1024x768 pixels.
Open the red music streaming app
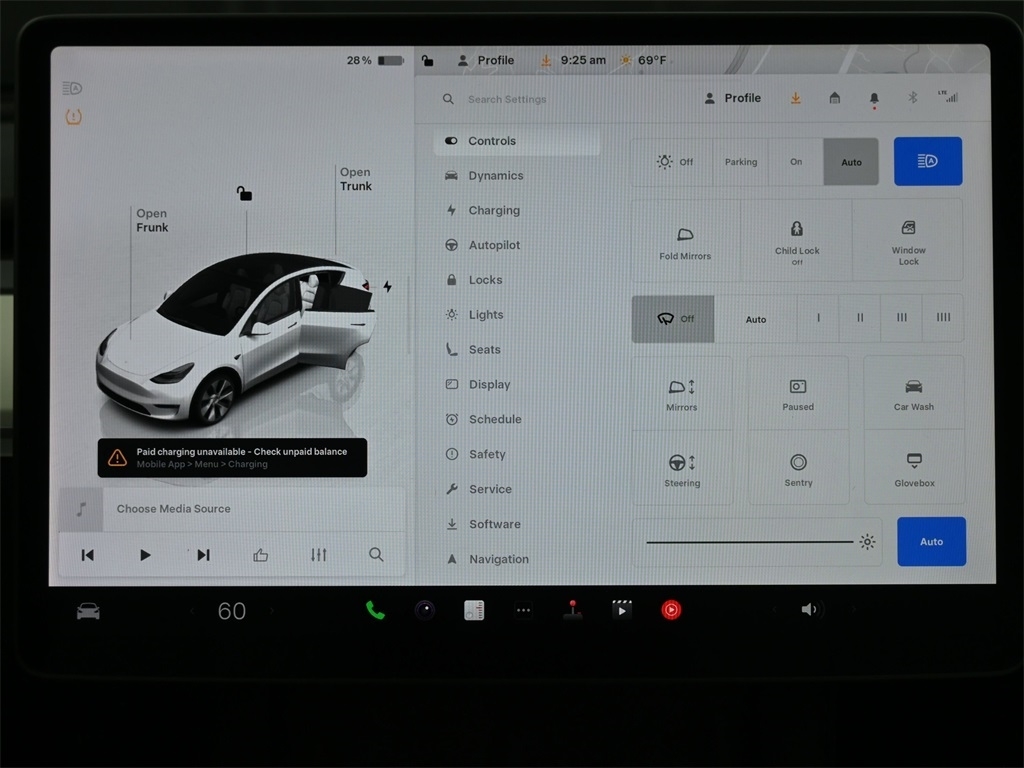671,610
